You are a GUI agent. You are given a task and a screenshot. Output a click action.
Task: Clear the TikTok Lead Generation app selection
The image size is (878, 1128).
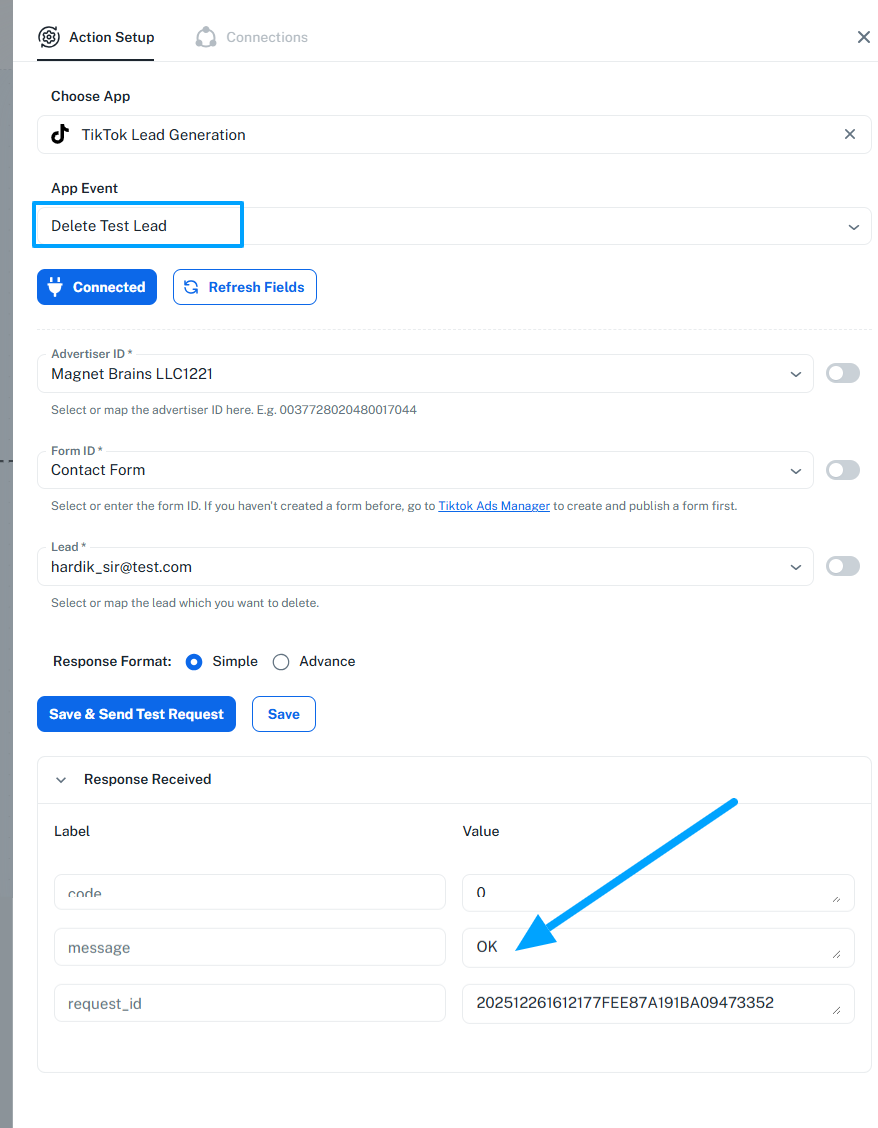(x=850, y=134)
